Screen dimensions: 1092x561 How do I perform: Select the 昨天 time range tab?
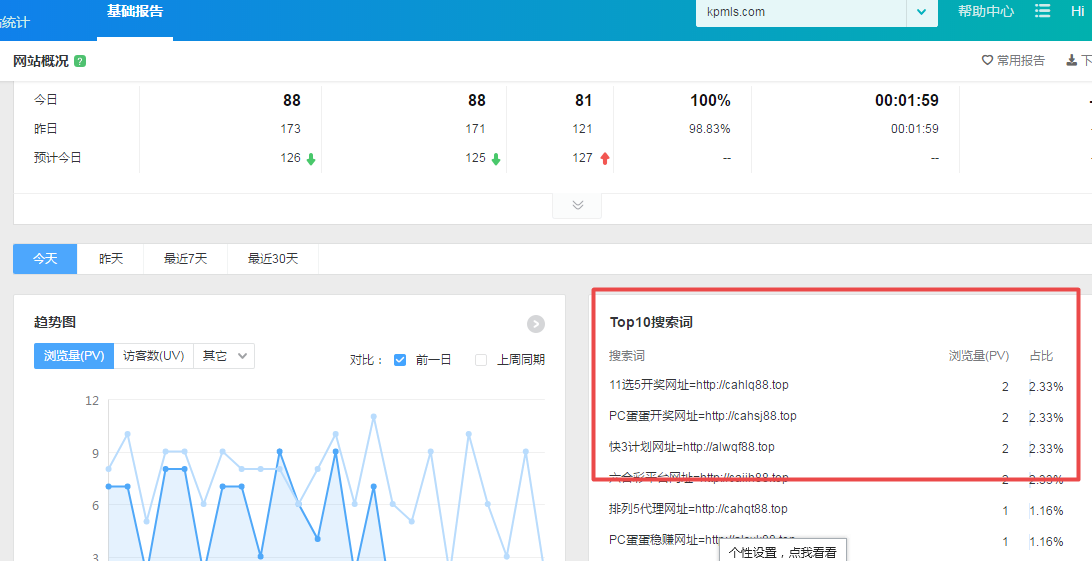coord(111,259)
